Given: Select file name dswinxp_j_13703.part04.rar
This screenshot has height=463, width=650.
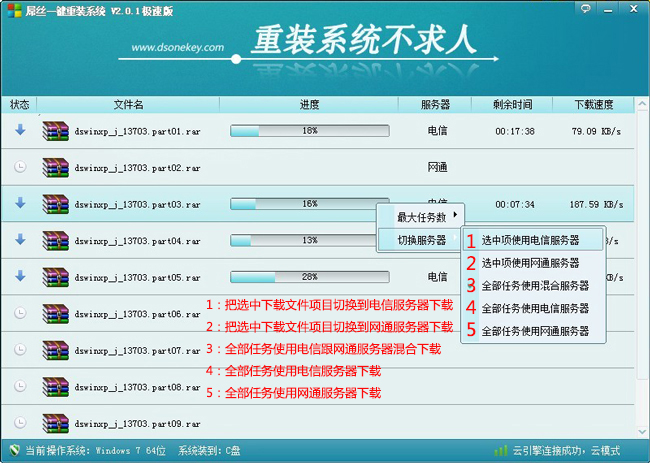Looking at the screenshot, I should [137, 241].
